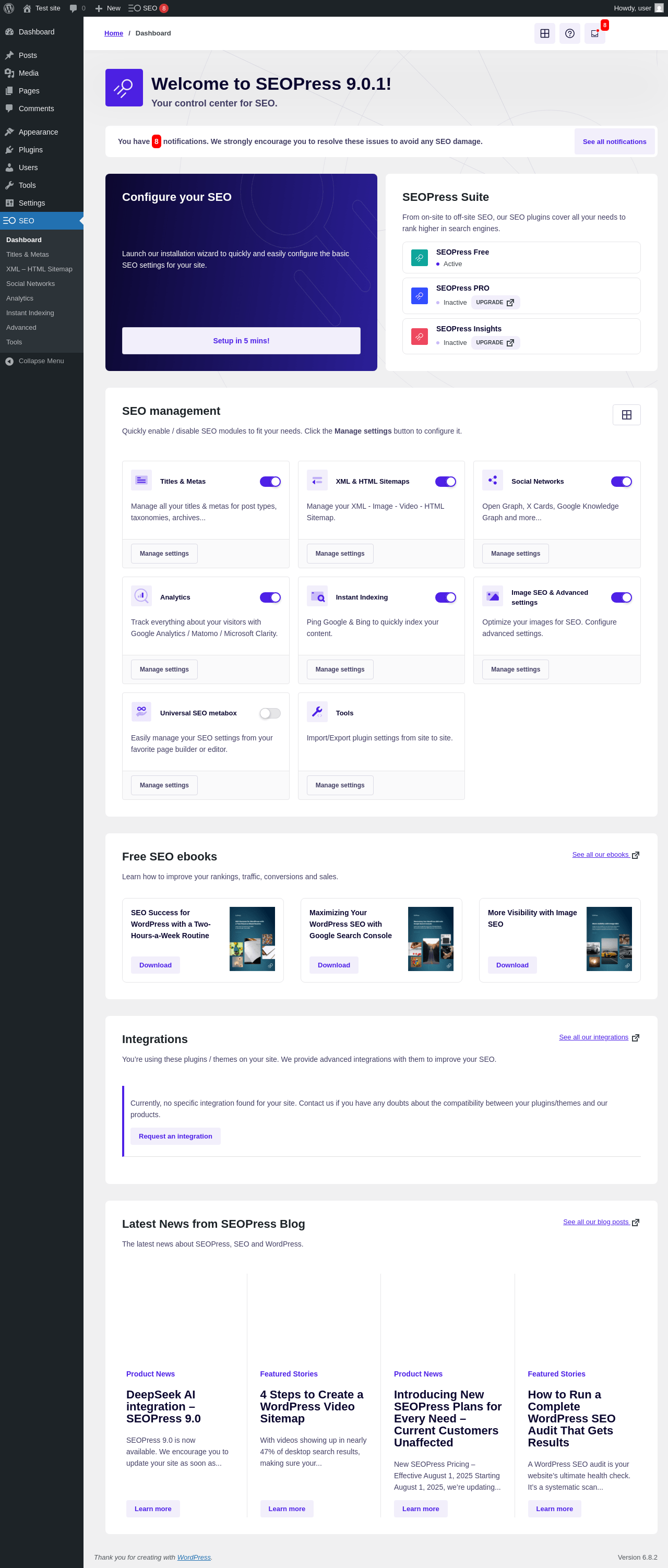
Task: Click the grid layout icon in SEO management
Action: click(626, 414)
